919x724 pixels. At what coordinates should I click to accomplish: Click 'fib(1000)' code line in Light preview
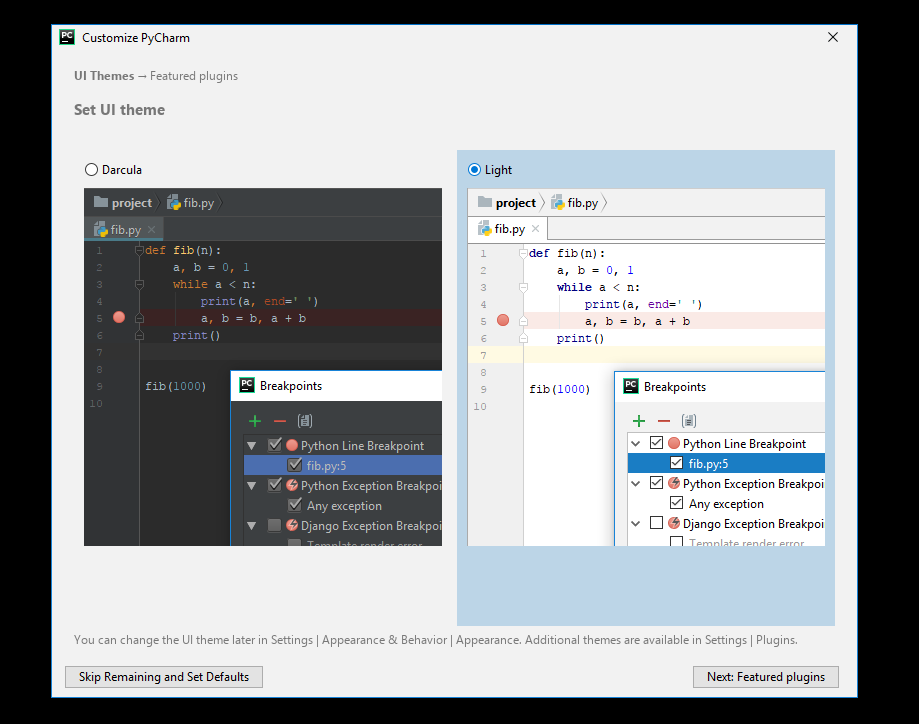560,389
